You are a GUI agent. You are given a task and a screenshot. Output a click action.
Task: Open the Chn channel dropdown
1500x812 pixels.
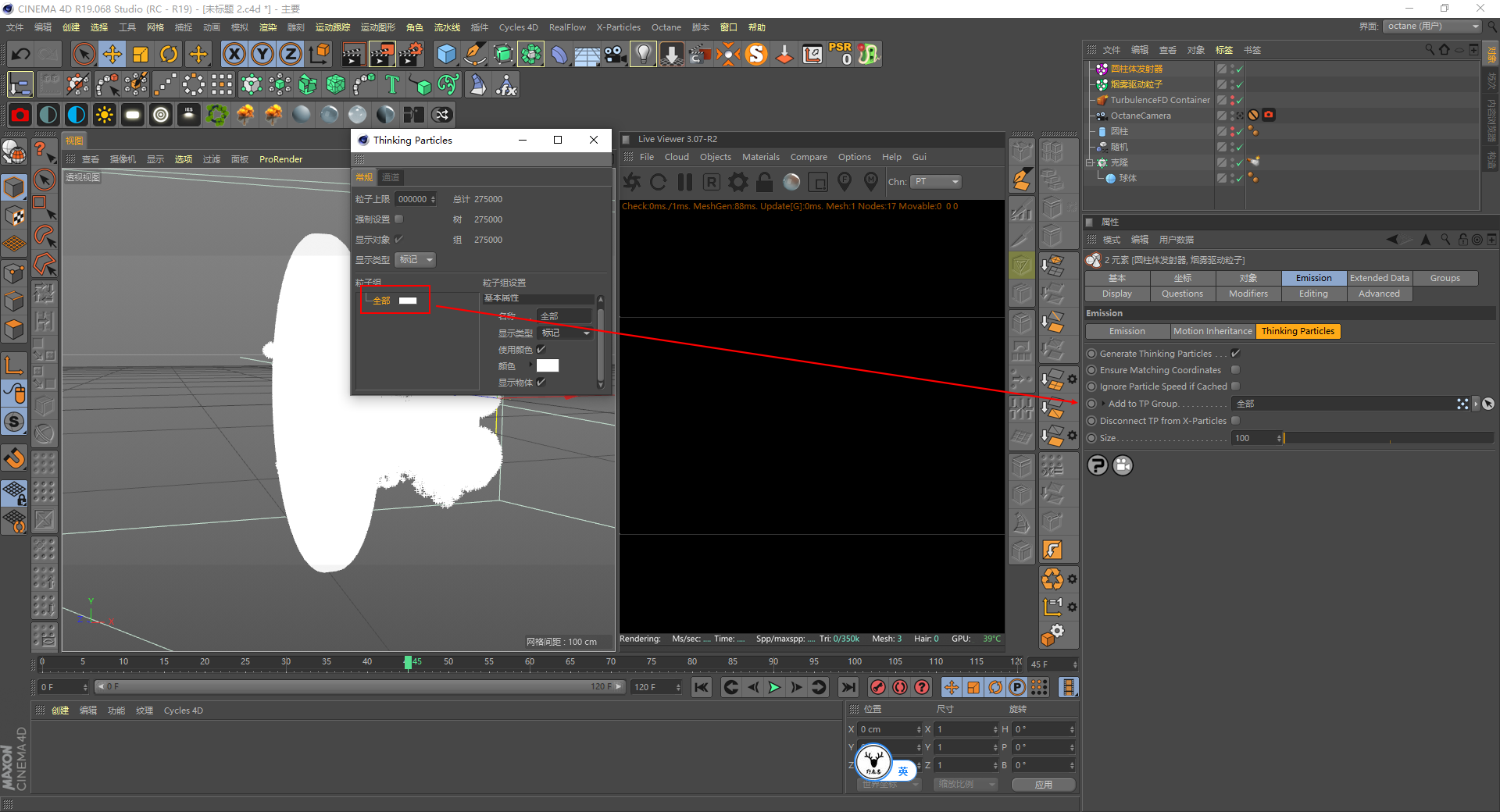click(936, 182)
